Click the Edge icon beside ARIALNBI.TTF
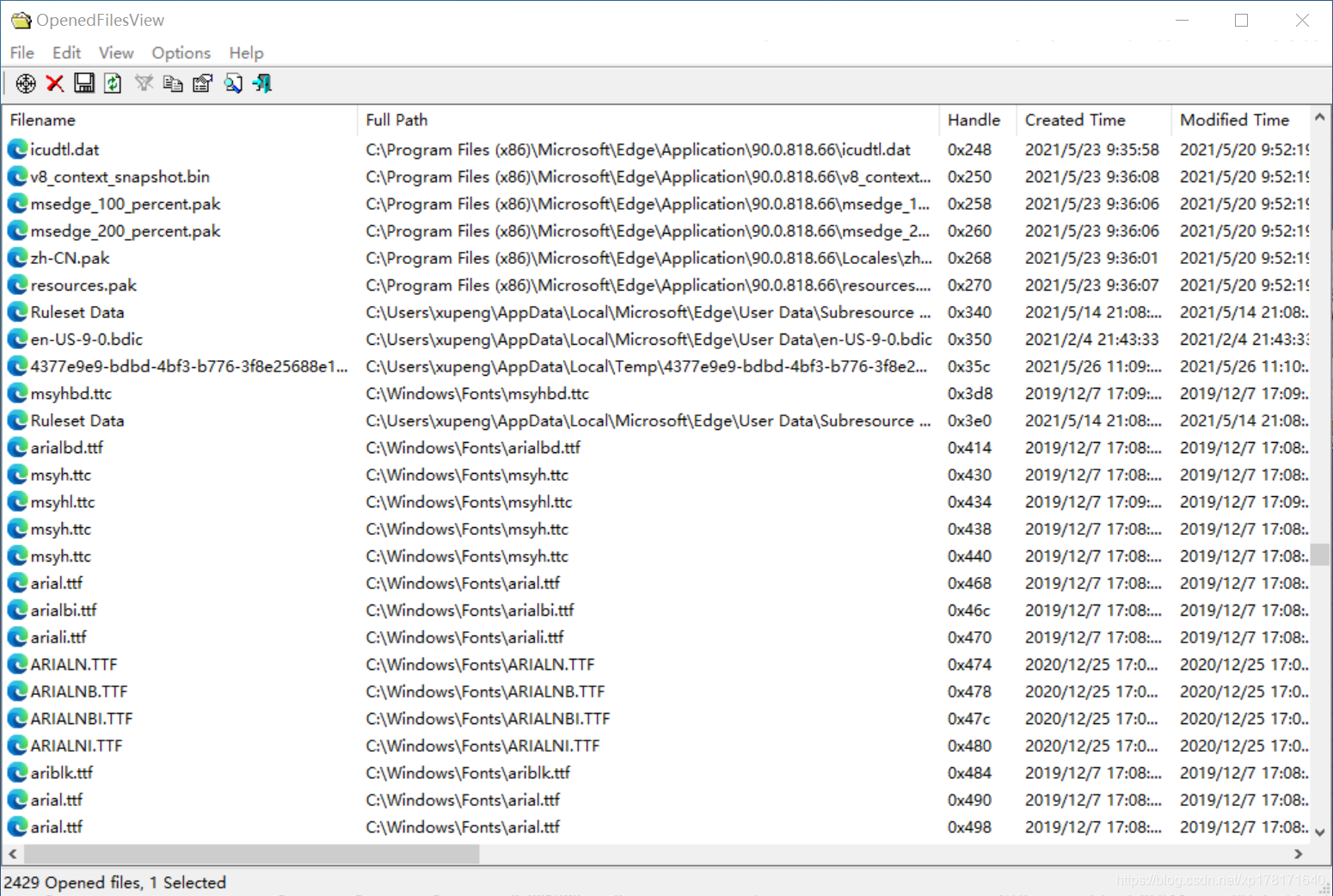The width and height of the screenshot is (1333, 896). click(x=17, y=718)
